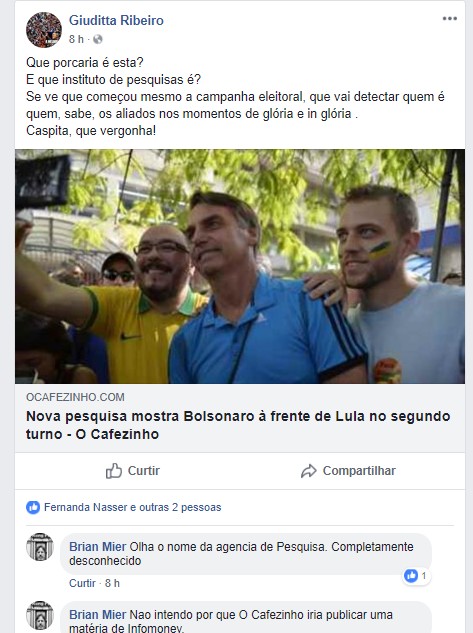Click the OCAFEZINHO.COM source label
Screen dimensions: 473x633
point(75,397)
